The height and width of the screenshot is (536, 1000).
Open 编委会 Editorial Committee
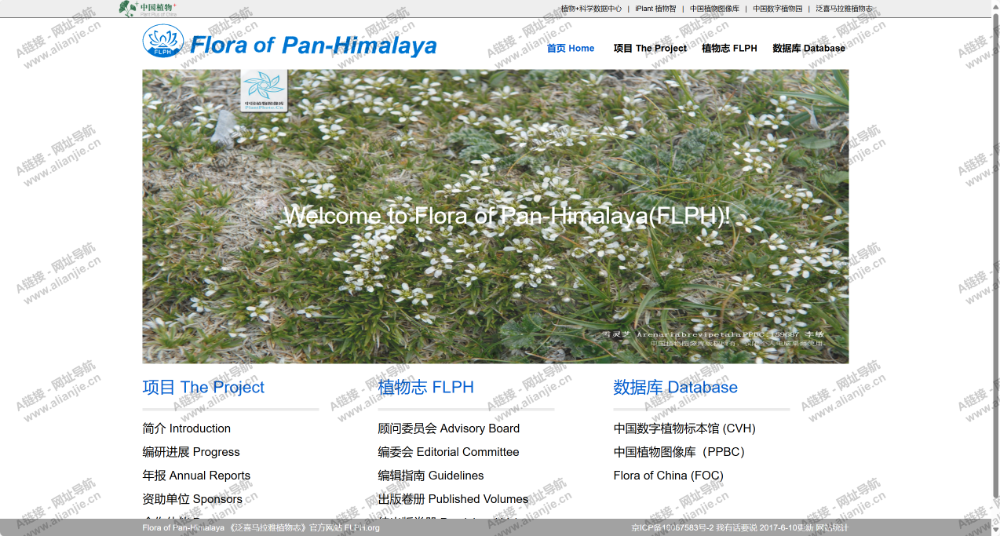448,452
